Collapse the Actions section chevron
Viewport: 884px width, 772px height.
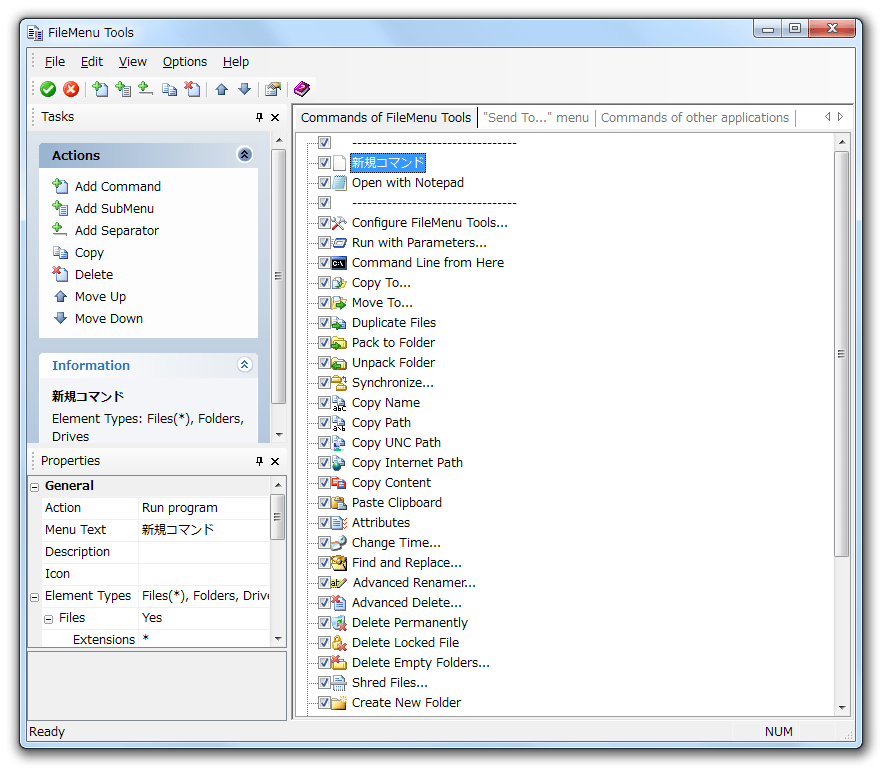click(x=245, y=155)
